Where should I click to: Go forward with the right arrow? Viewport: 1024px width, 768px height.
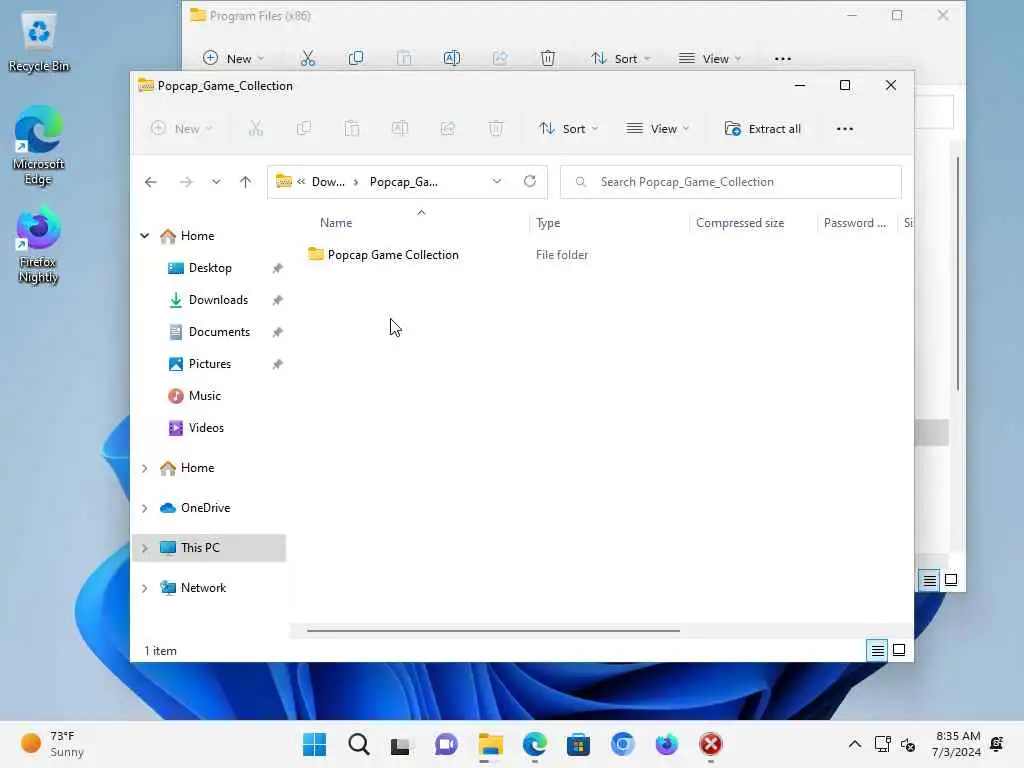[x=186, y=182]
